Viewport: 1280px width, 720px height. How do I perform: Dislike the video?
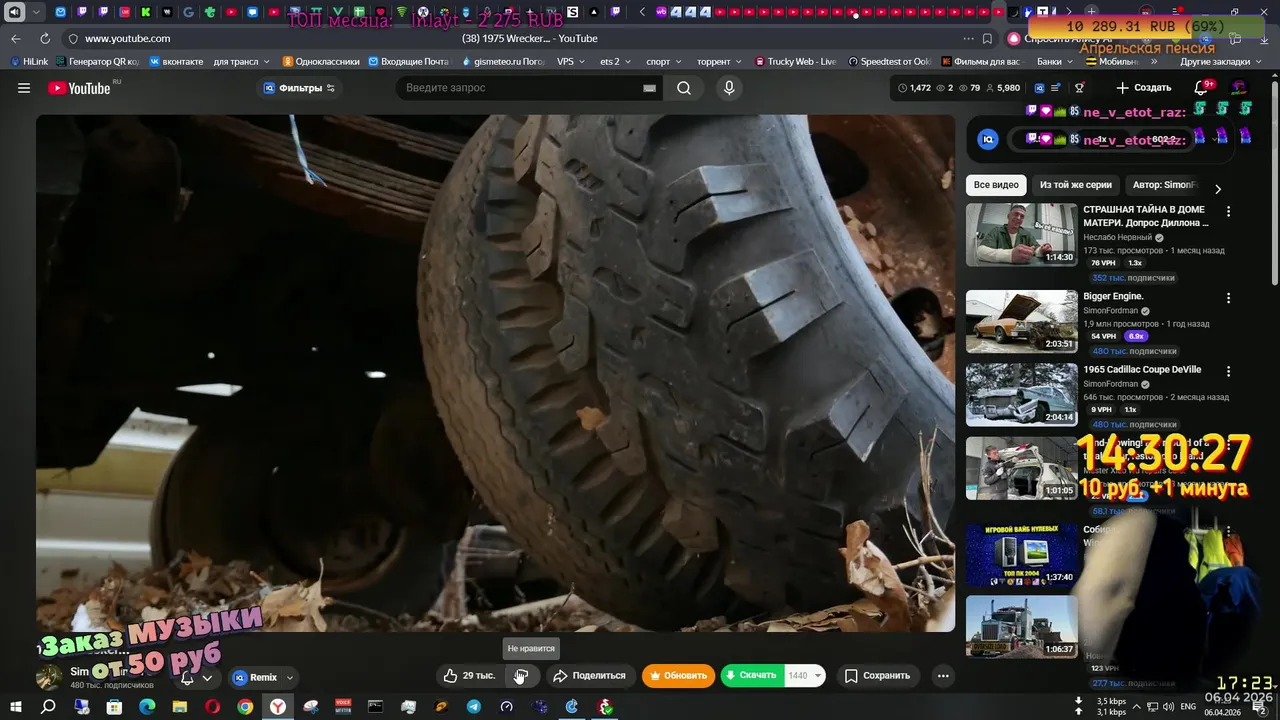[521, 676]
